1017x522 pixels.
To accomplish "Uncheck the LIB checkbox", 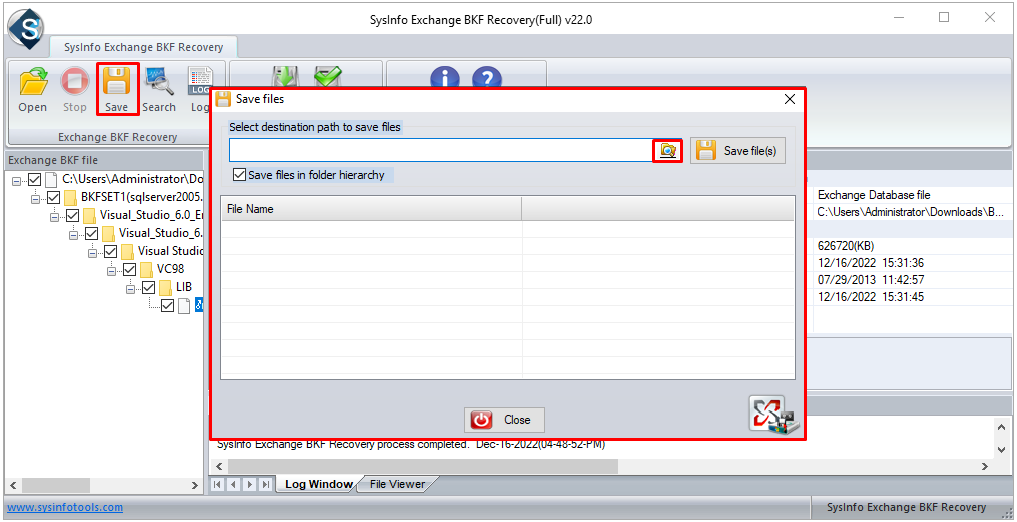I will tap(148, 287).
